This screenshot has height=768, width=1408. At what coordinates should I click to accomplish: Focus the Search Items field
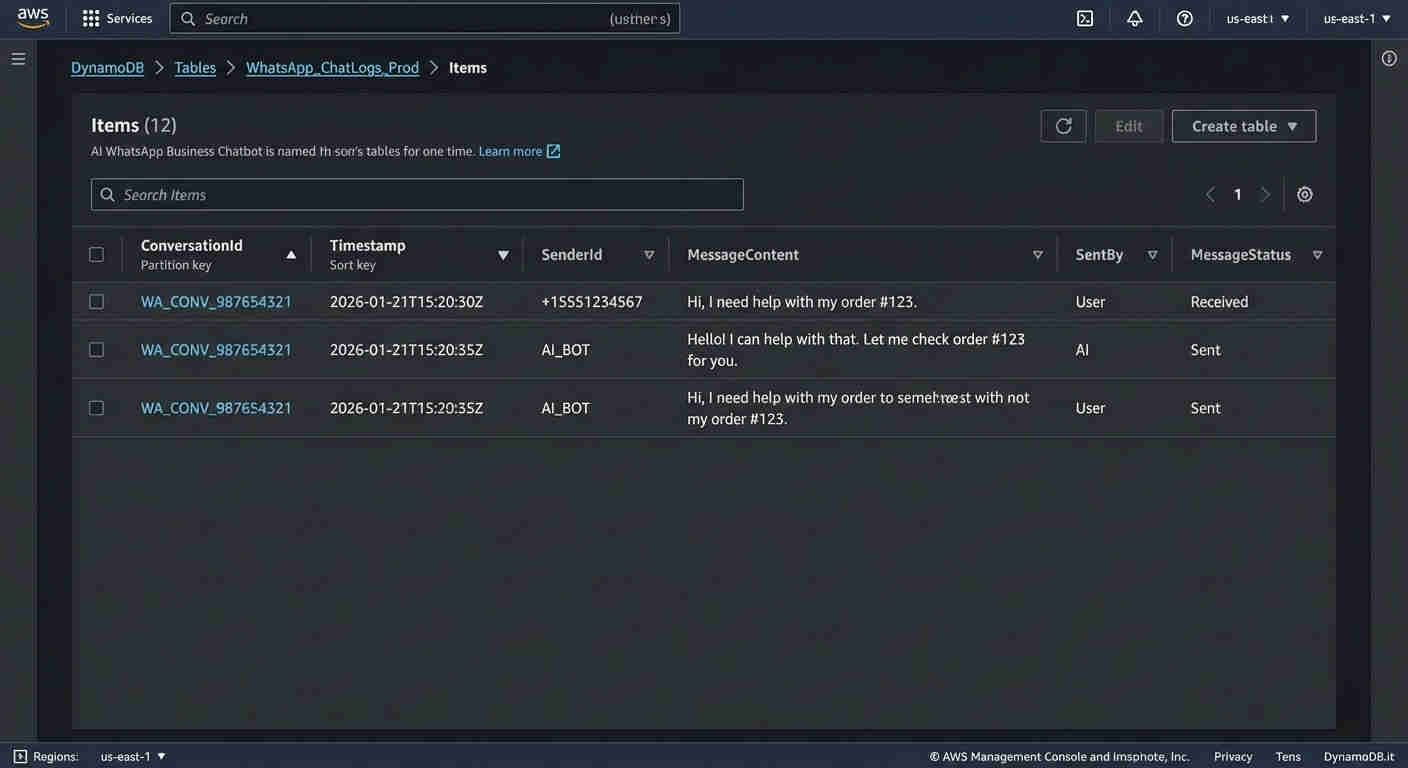pyautogui.click(x=417, y=195)
